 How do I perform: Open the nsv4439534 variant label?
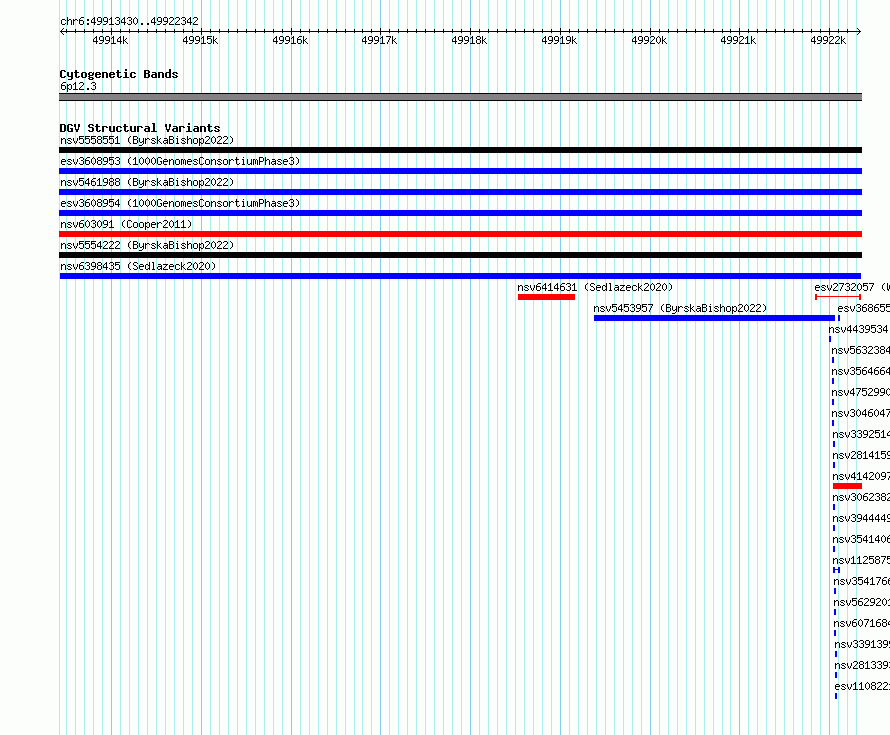pyautogui.click(x=858, y=329)
